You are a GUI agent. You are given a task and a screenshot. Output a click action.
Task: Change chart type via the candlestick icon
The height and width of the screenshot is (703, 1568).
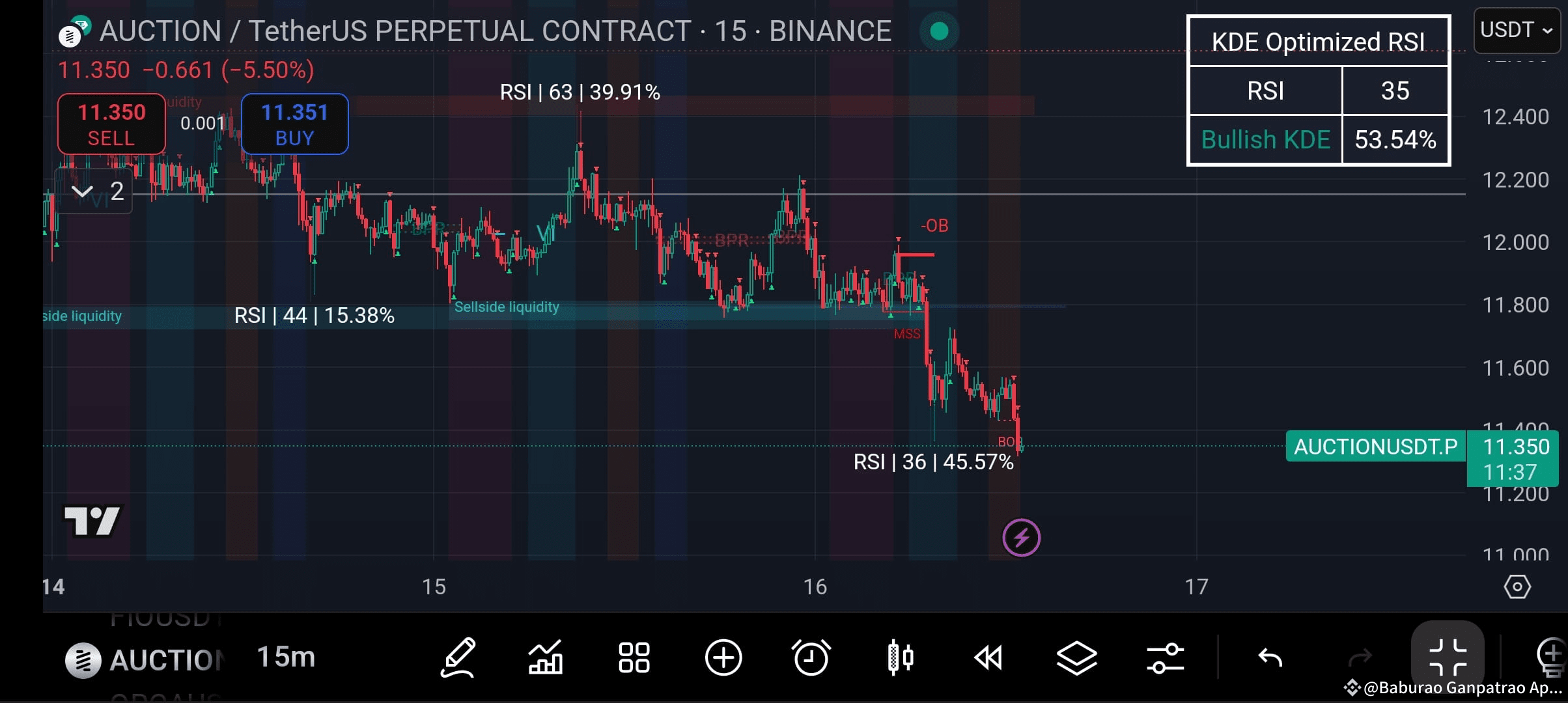901,657
